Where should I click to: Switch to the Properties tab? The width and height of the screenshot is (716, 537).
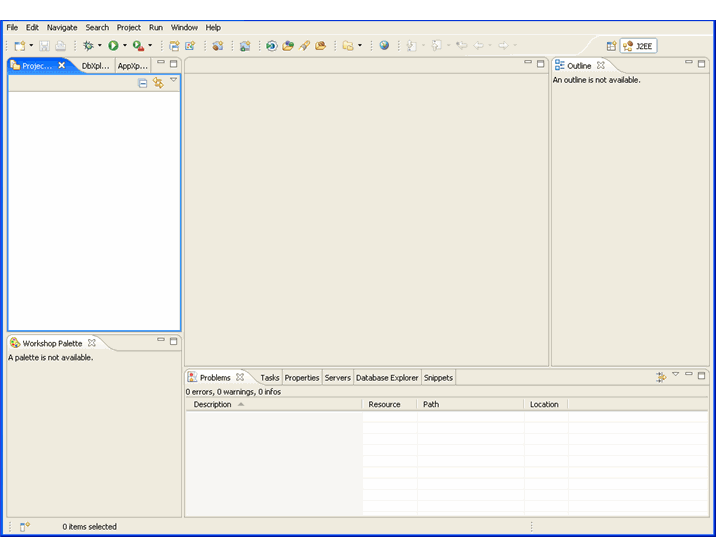click(x=302, y=378)
